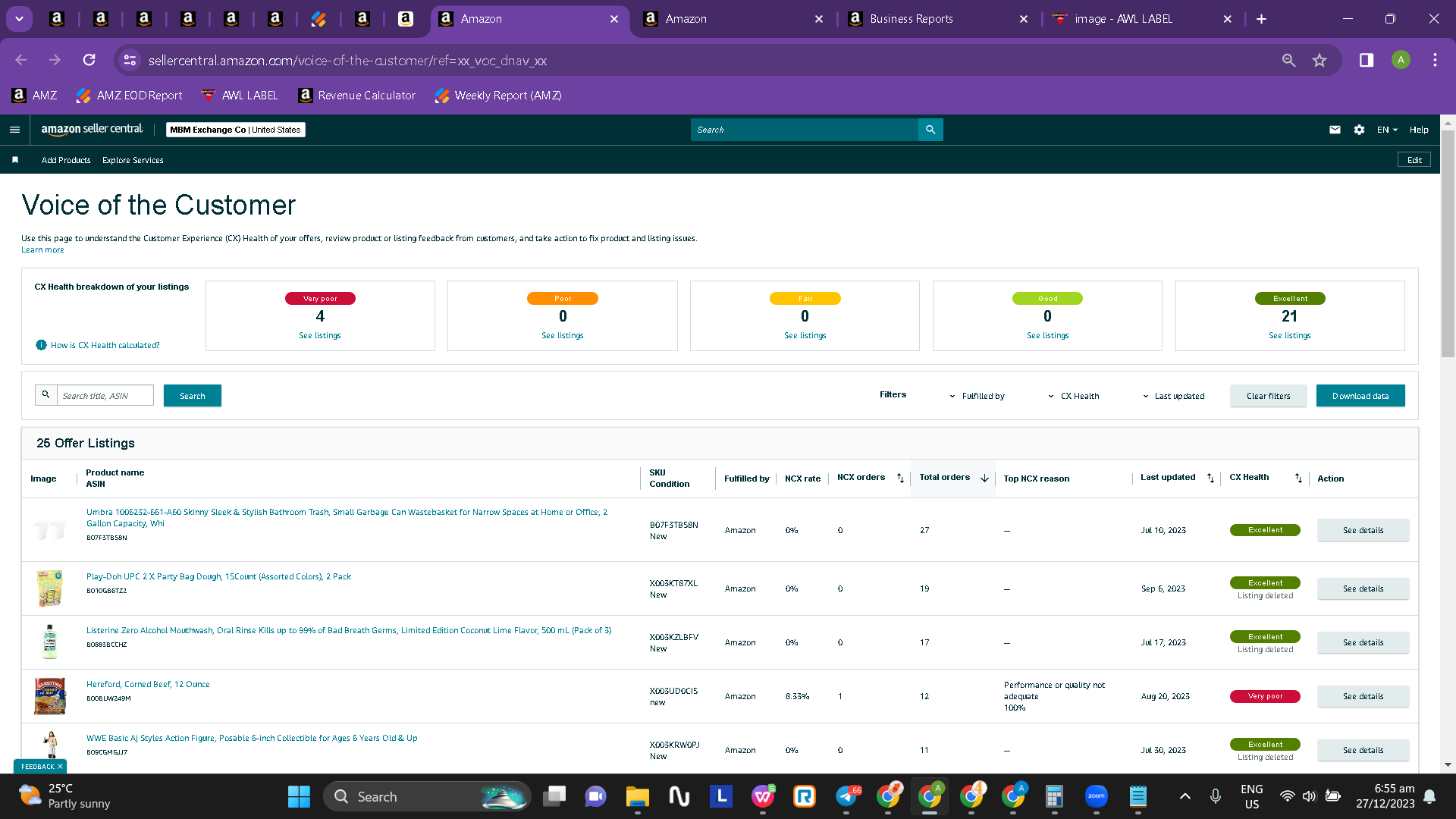
Task: Click the Windows taskbar Search box
Action: (x=427, y=796)
